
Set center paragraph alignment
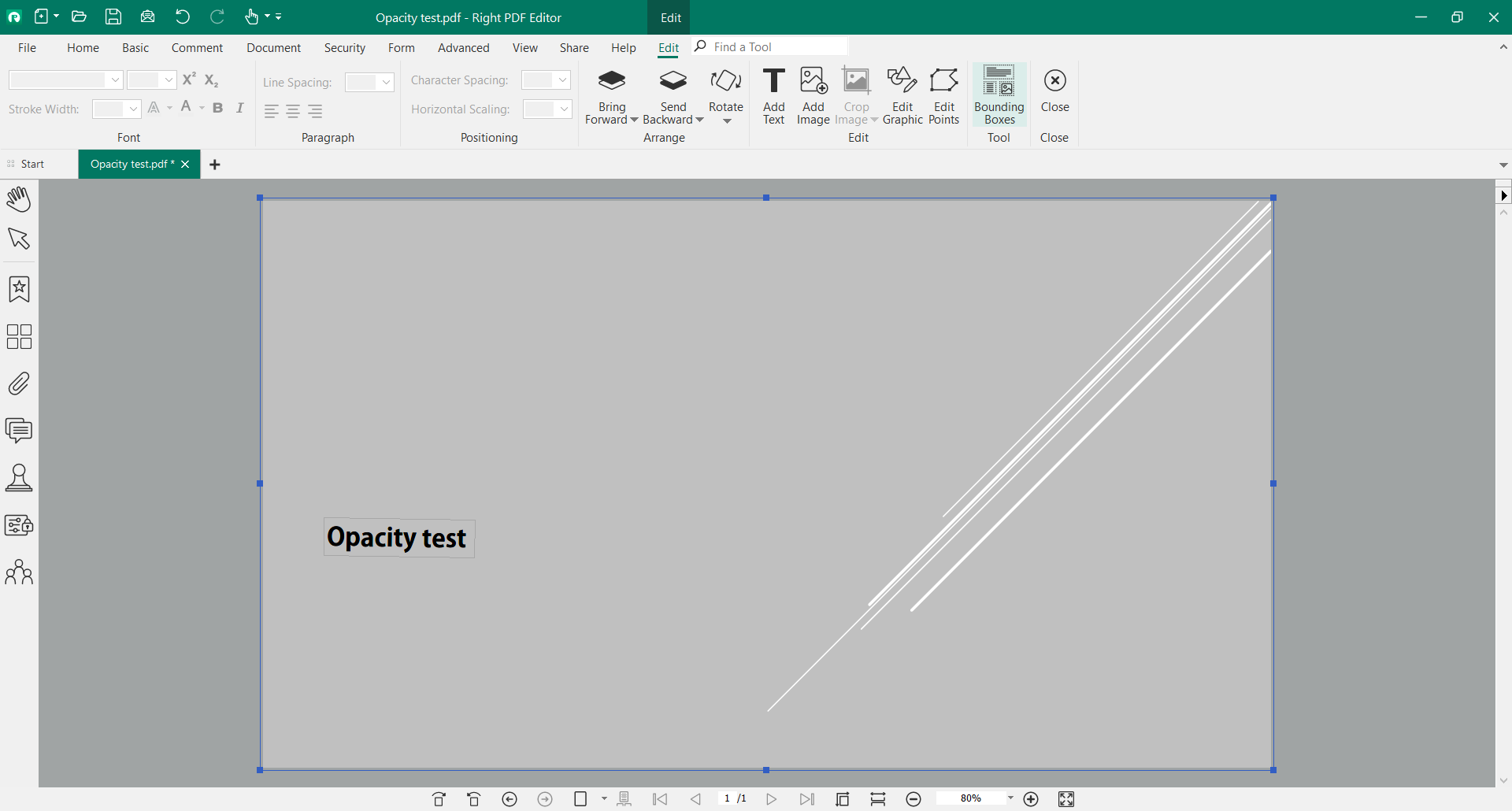pos(293,111)
